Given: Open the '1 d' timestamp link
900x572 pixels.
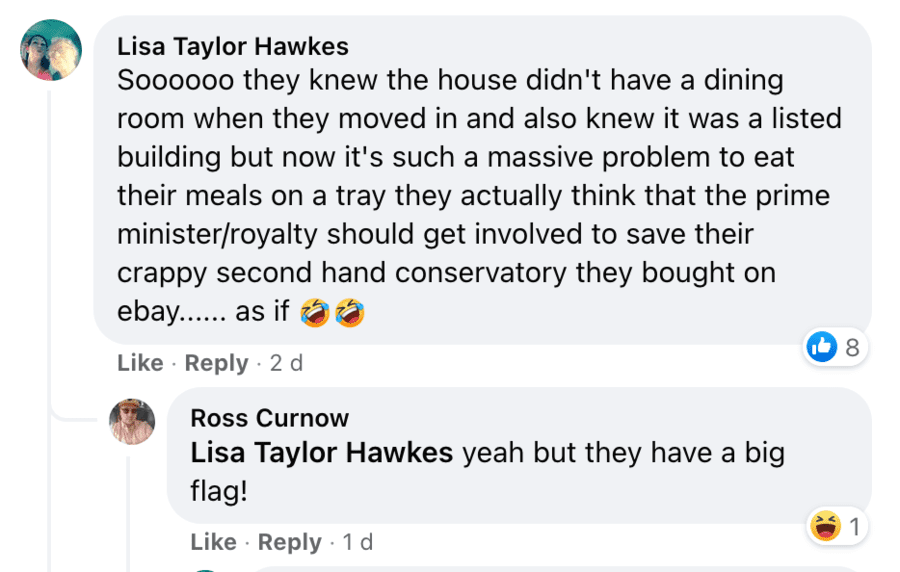Looking at the screenshot, I should (x=357, y=542).
